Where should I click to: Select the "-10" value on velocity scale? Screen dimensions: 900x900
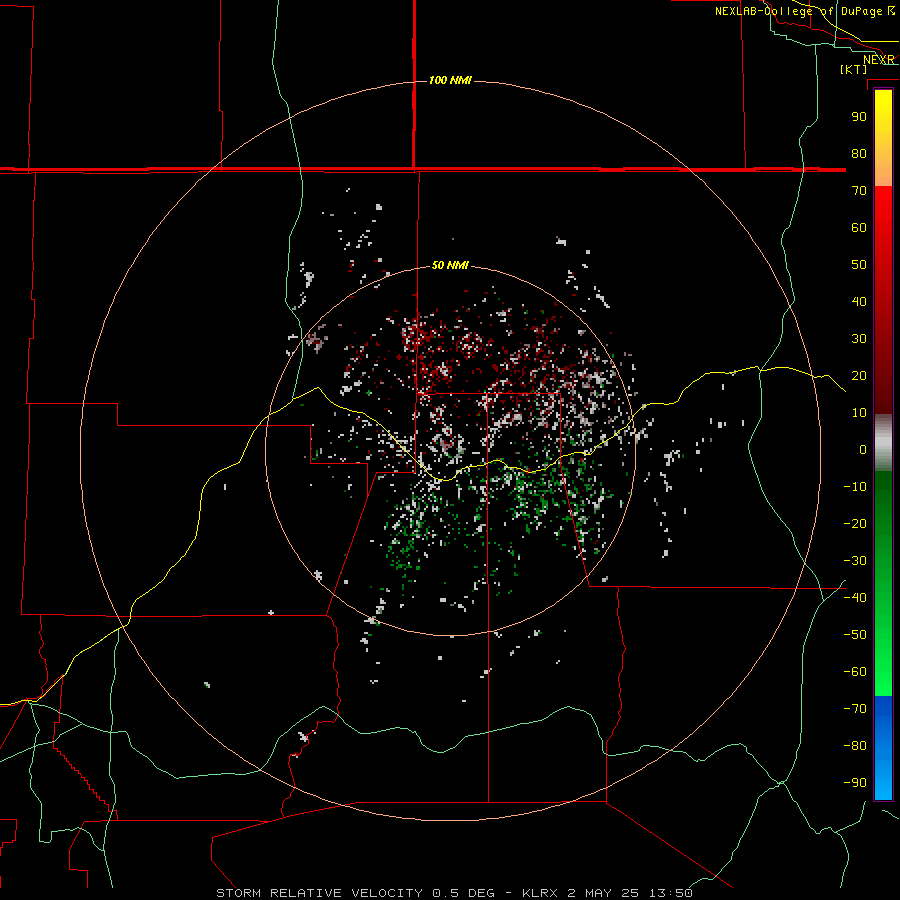tap(855, 487)
